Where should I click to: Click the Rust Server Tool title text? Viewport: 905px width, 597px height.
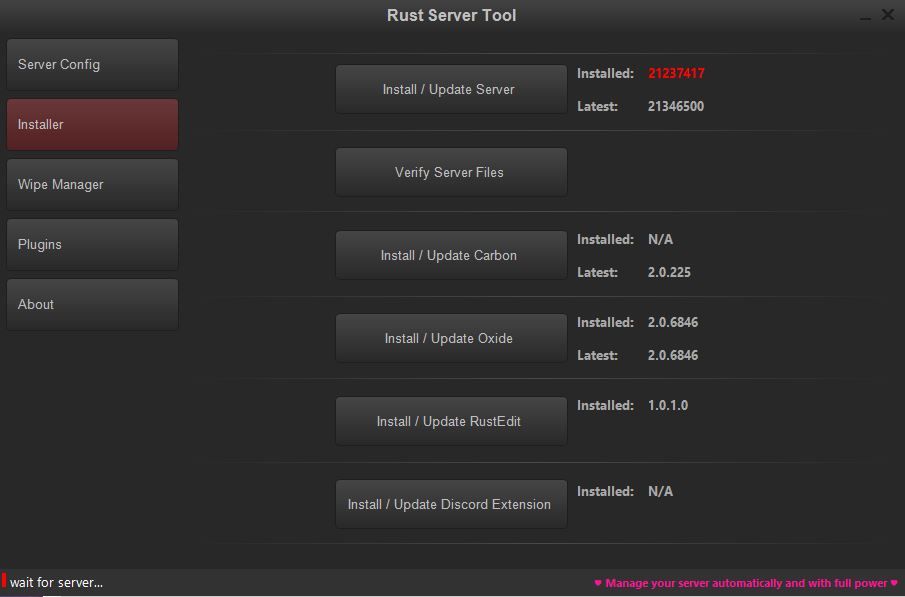click(x=452, y=16)
